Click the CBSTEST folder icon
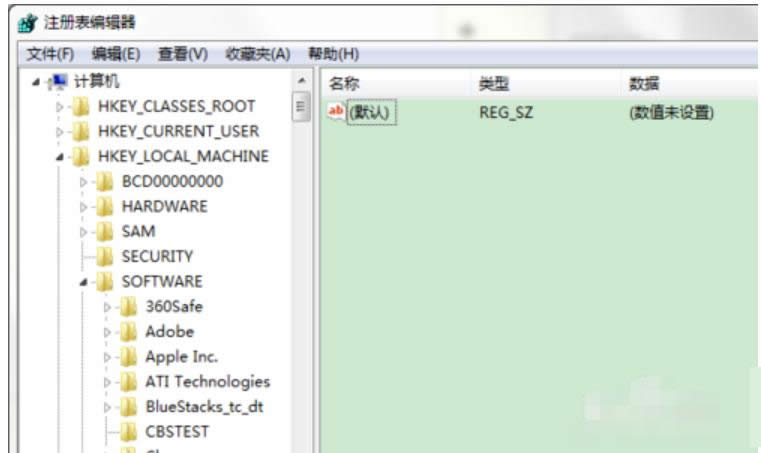 (x=128, y=432)
